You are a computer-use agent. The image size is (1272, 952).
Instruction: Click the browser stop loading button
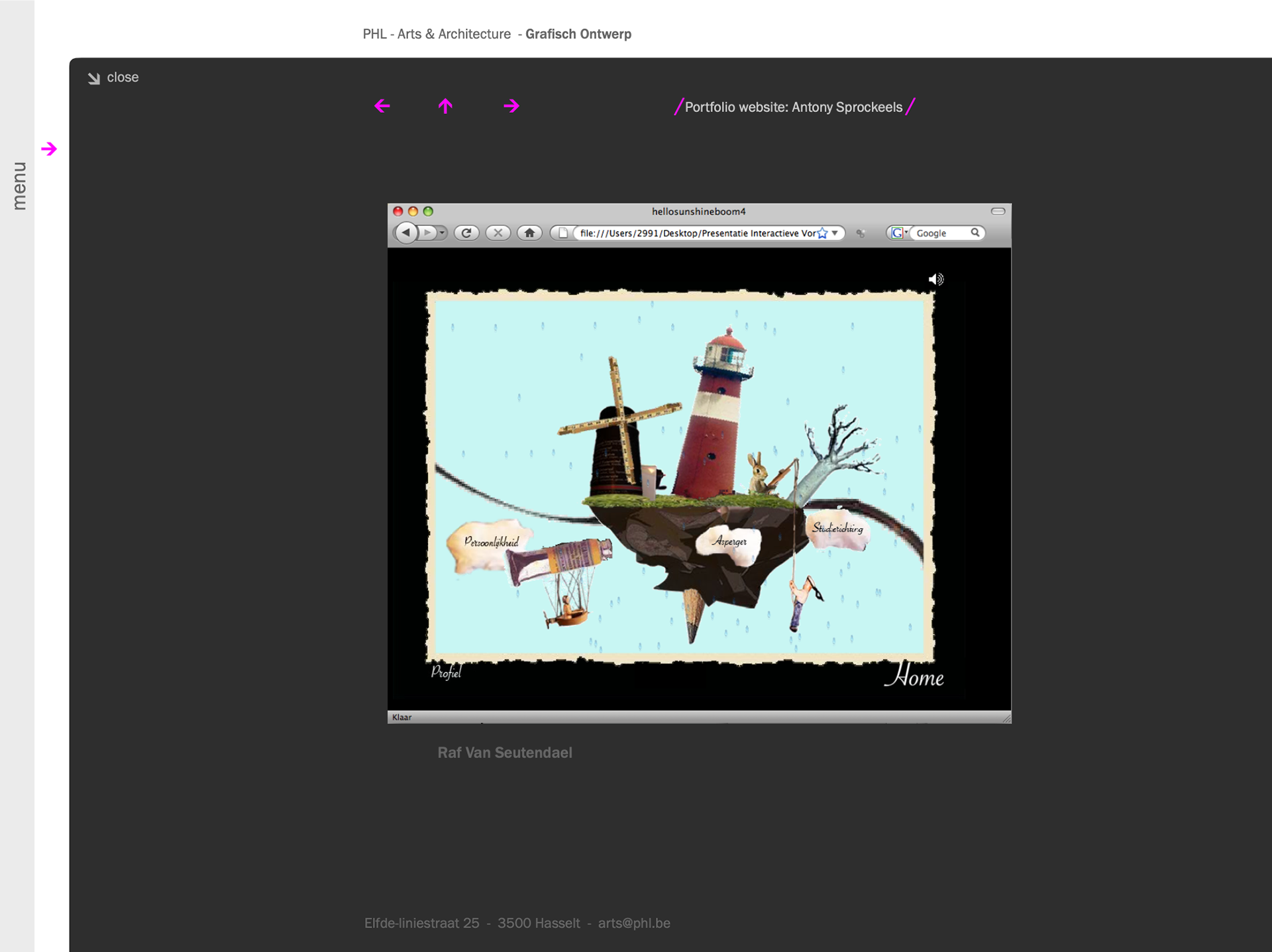pos(498,233)
